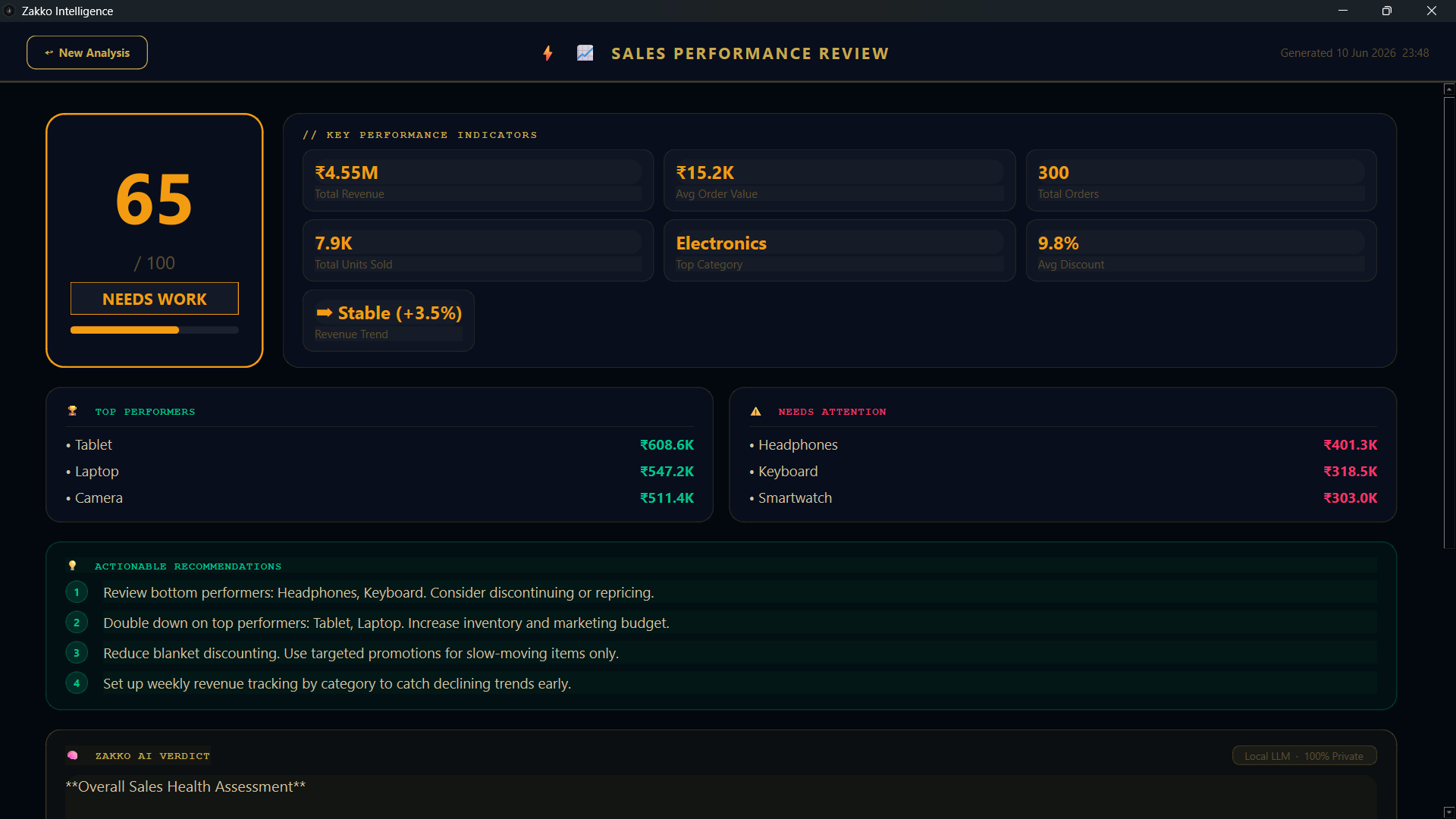This screenshot has height=819, width=1456.
Task: Click the large 65 score value
Action: pyautogui.click(x=155, y=199)
